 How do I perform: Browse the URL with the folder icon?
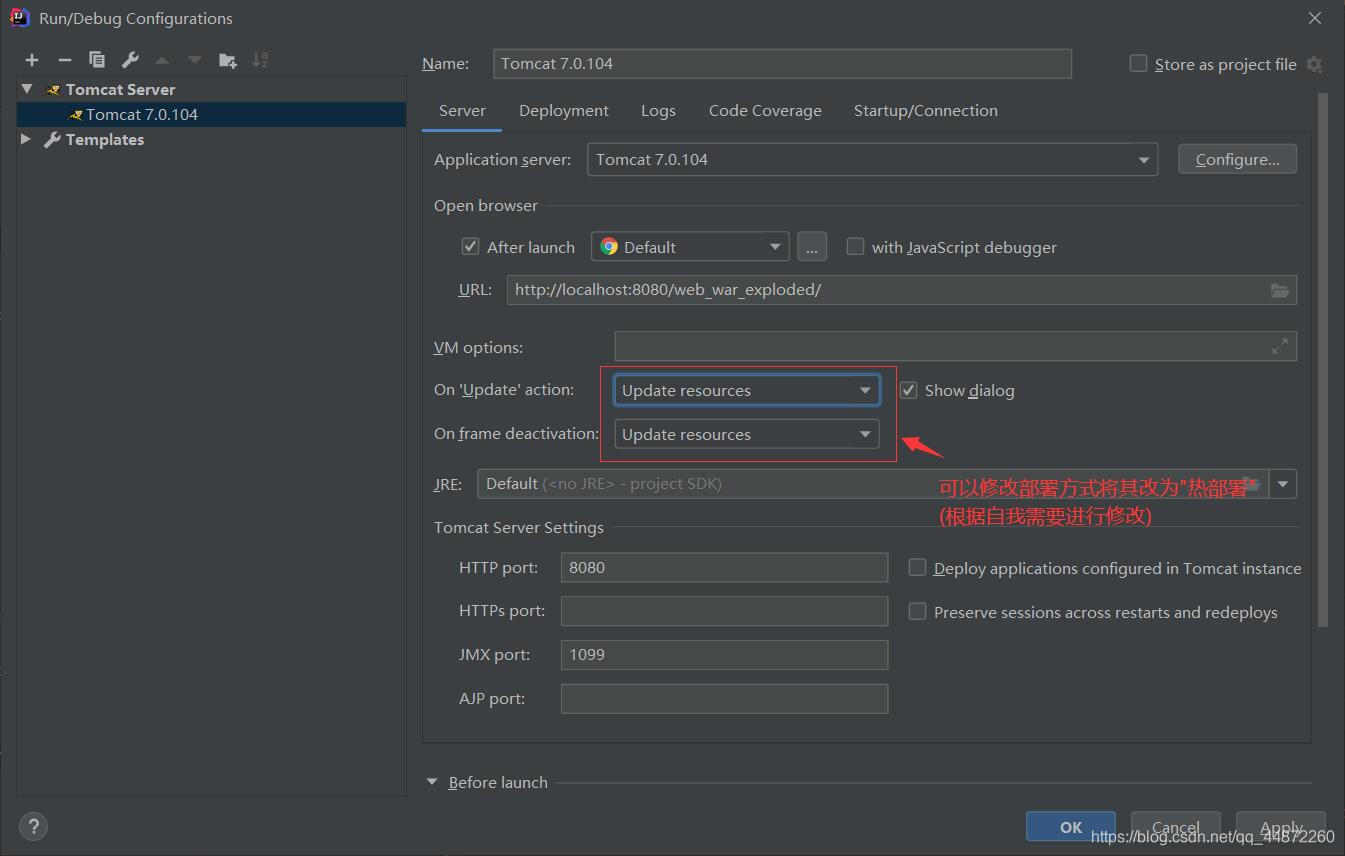click(1280, 290)
